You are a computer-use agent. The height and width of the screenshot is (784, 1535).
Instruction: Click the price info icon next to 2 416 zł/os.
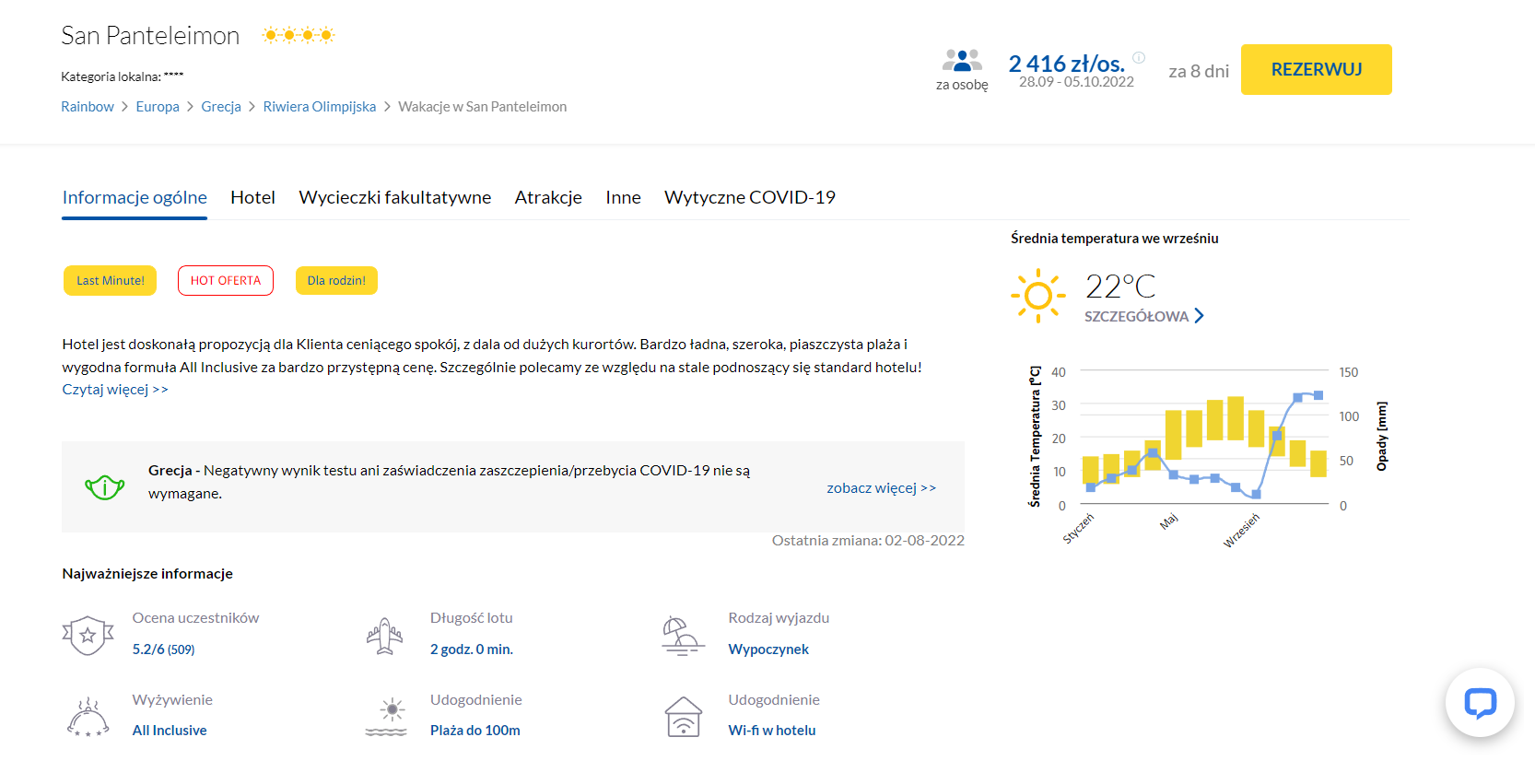[x=1139, y=57]
